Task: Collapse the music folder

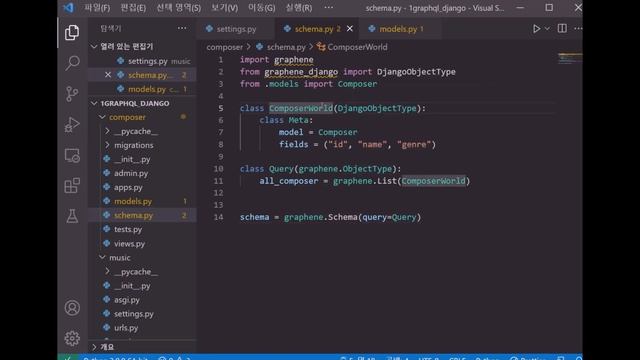Action: (102, 258)
